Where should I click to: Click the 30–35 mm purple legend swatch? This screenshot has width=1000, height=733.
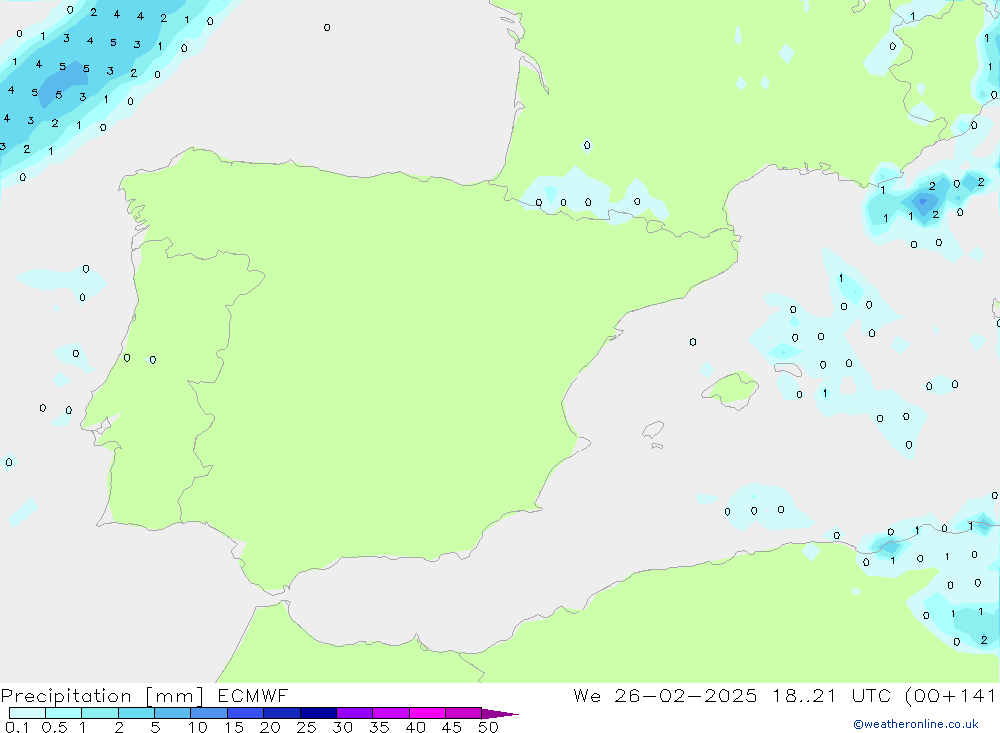tap(355, 713)
